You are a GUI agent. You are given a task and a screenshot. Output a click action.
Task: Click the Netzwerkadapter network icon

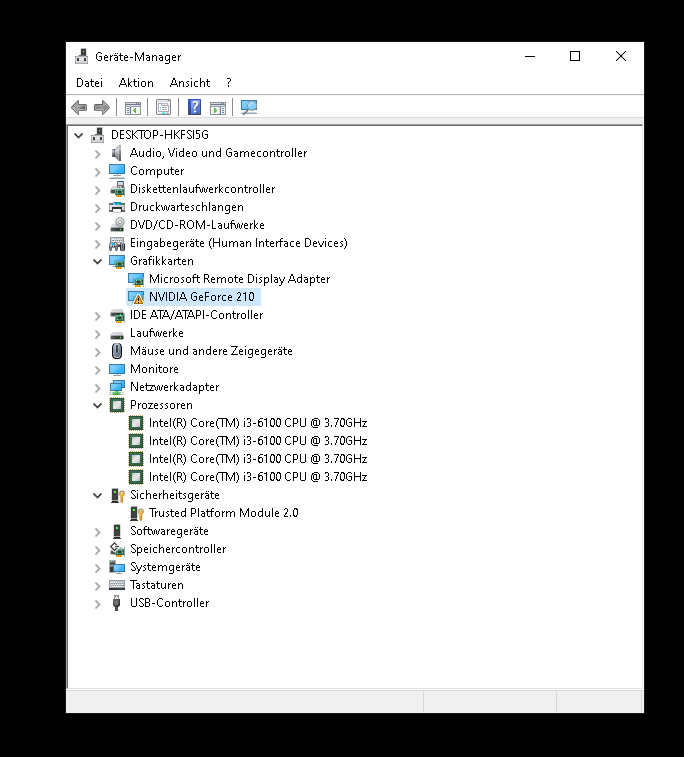click(x=117, y=387)
